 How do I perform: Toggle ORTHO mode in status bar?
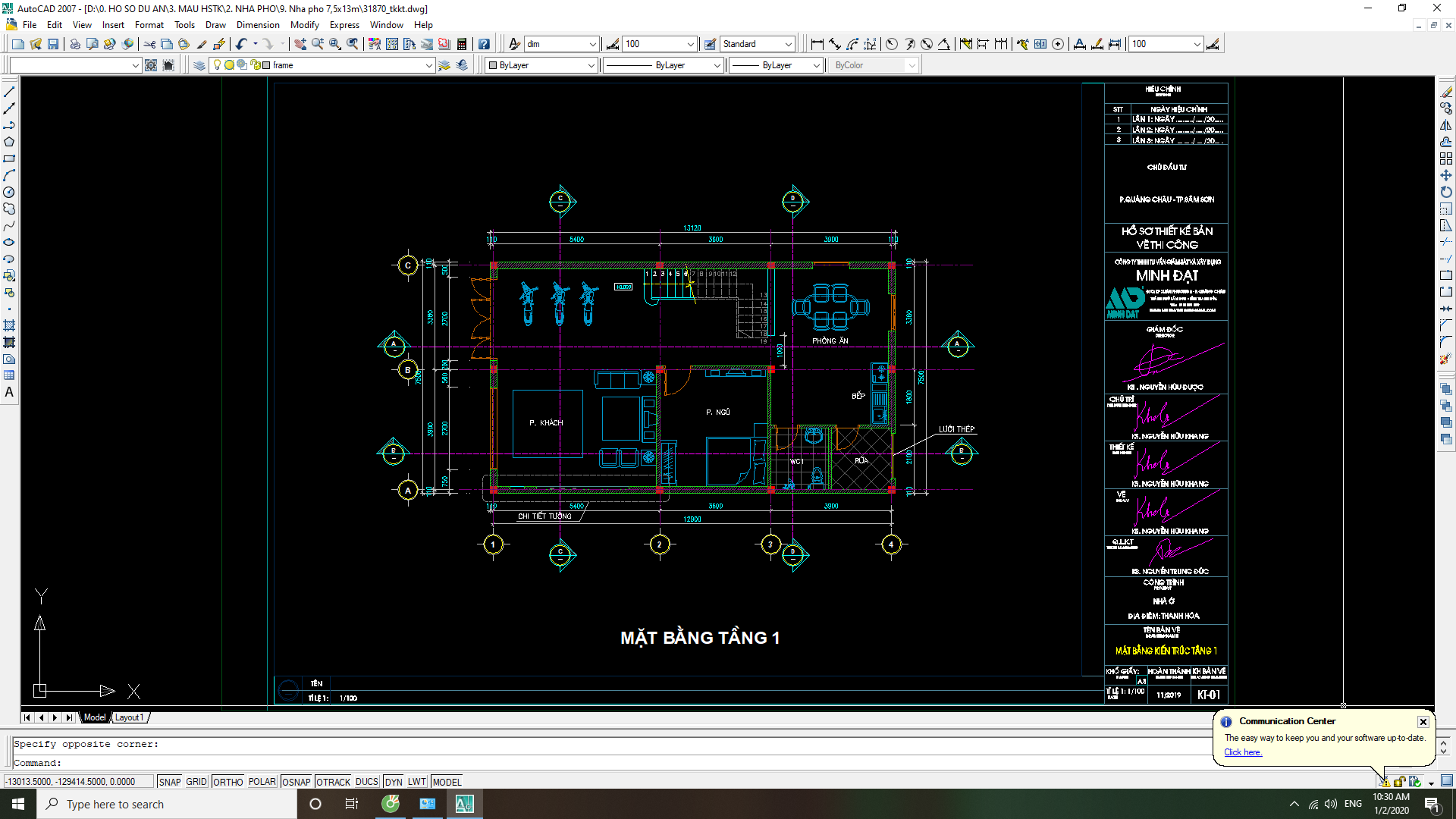(227, 782)
